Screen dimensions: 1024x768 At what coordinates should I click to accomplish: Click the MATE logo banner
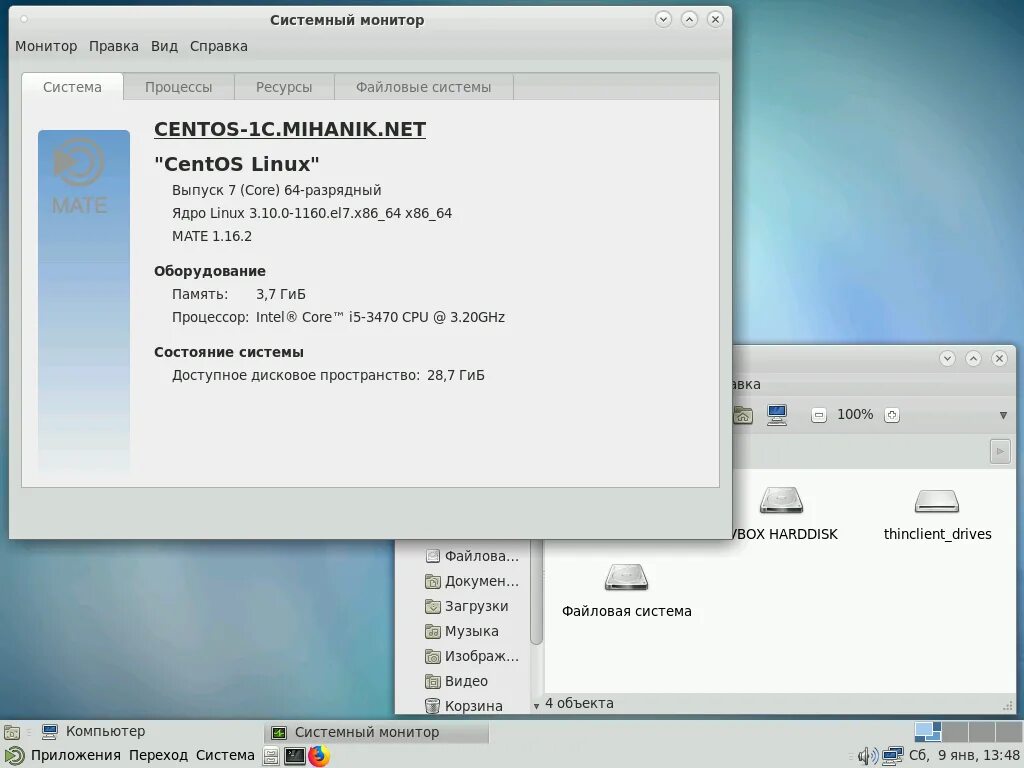pyautogui.click(x=84, y=300)
